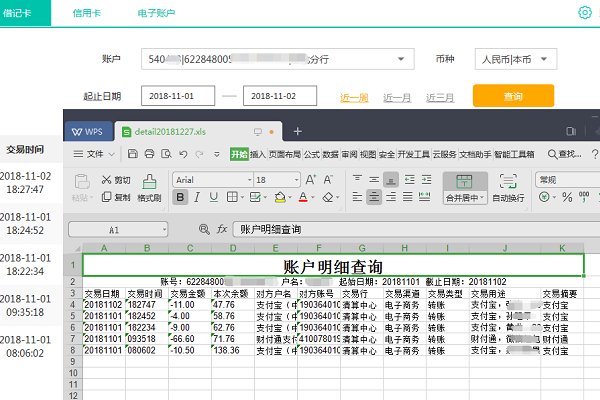The height and width of the screenshot is (400, 600).
Task: Open the Arial font name dropdown
Action: (249, 180)
